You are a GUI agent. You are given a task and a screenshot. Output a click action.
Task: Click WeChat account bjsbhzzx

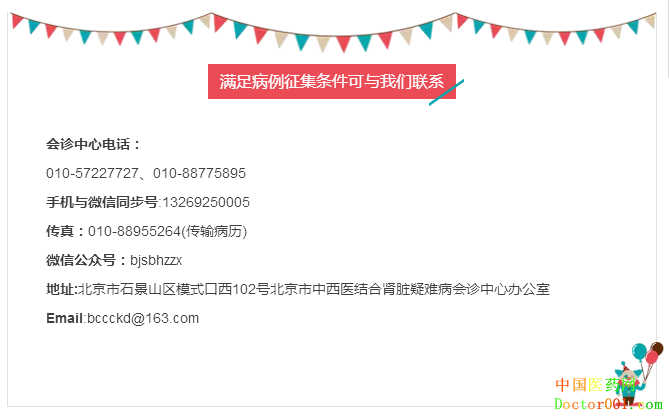click(x=156, y=260)
